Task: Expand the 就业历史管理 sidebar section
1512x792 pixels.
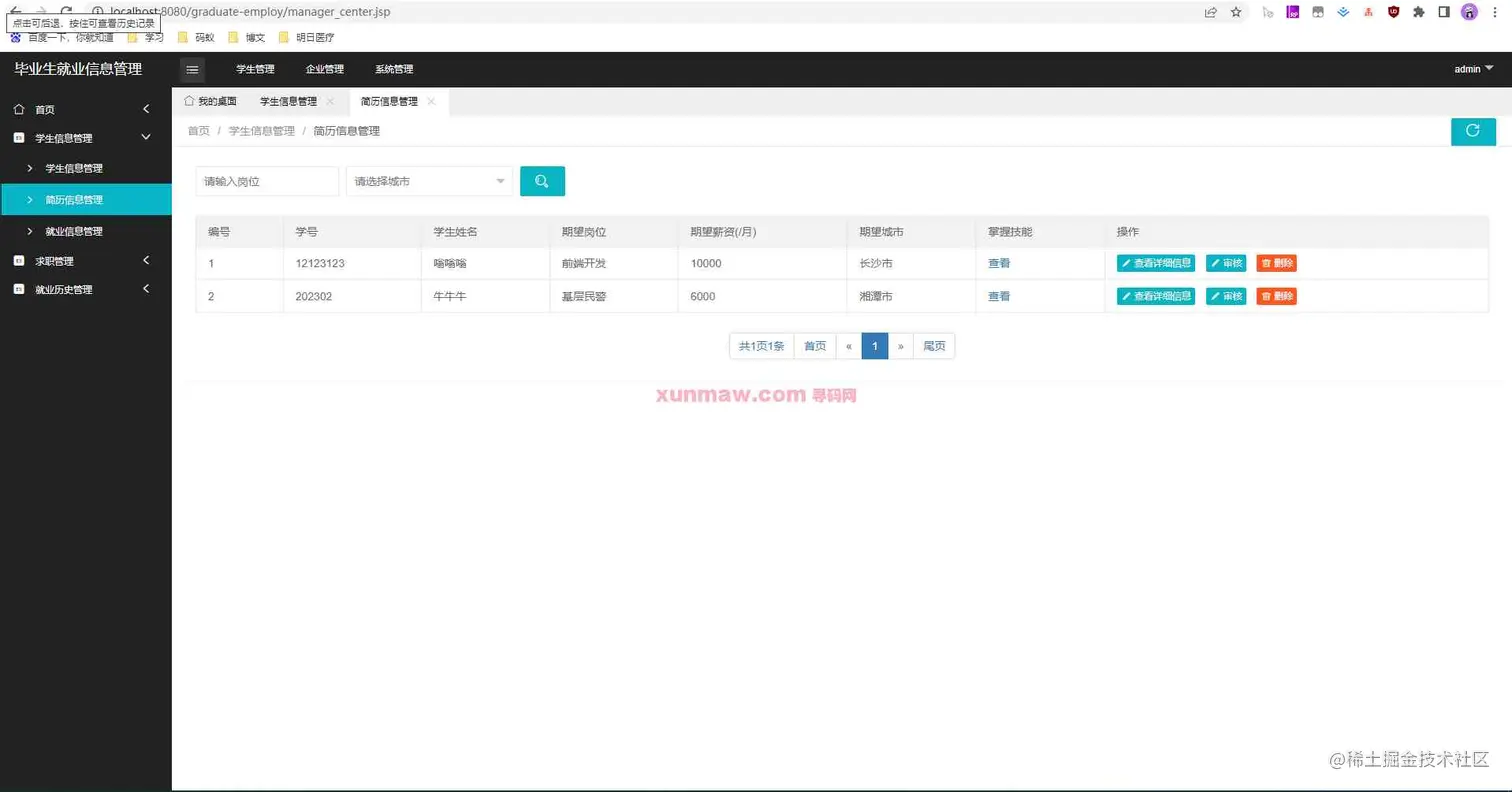Action: coord(86,289)
